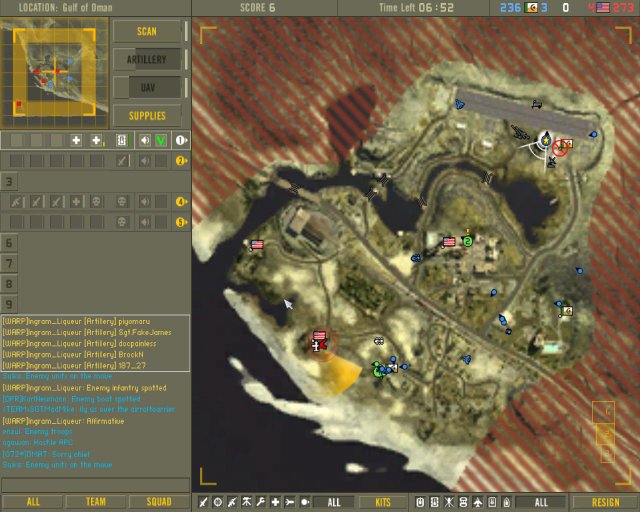Toggle voice channel for squad 1

144,140
